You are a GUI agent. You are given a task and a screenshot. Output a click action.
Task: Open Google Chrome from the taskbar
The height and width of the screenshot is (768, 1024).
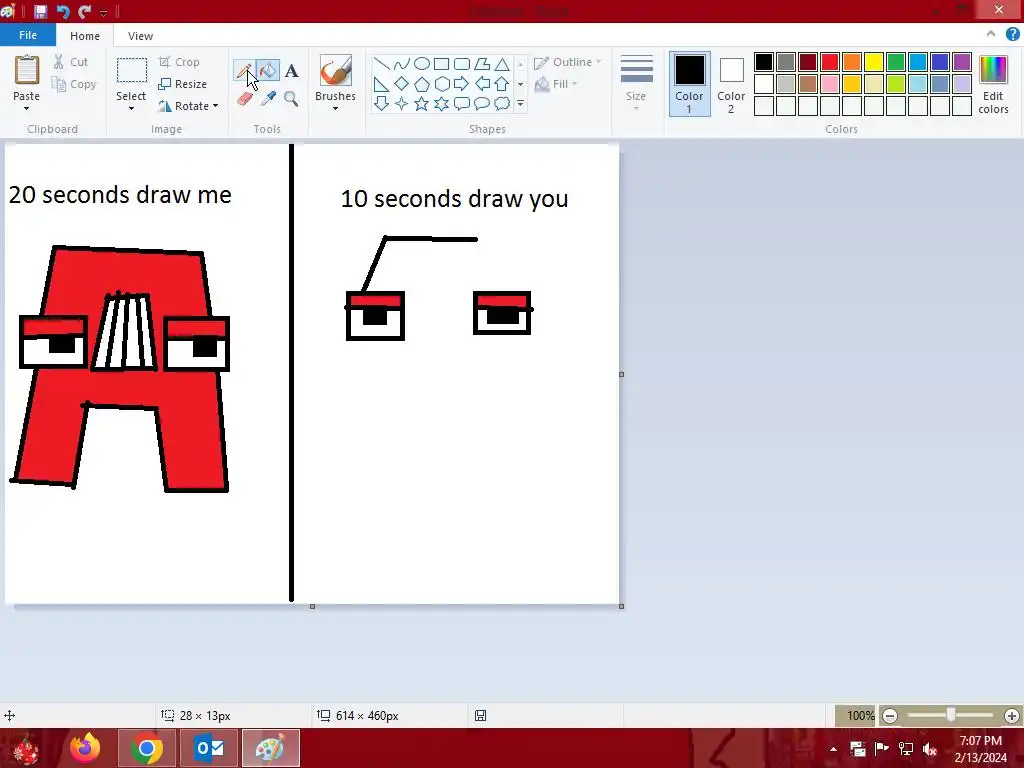[x=146, y=748]
